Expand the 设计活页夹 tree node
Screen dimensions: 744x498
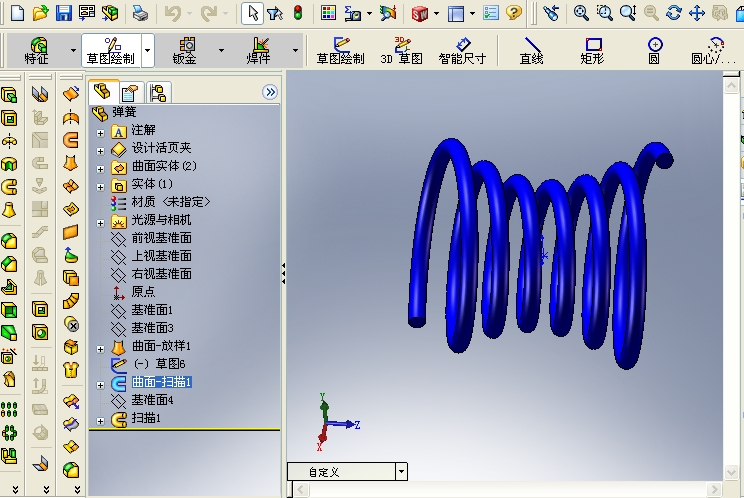(100, 151)
